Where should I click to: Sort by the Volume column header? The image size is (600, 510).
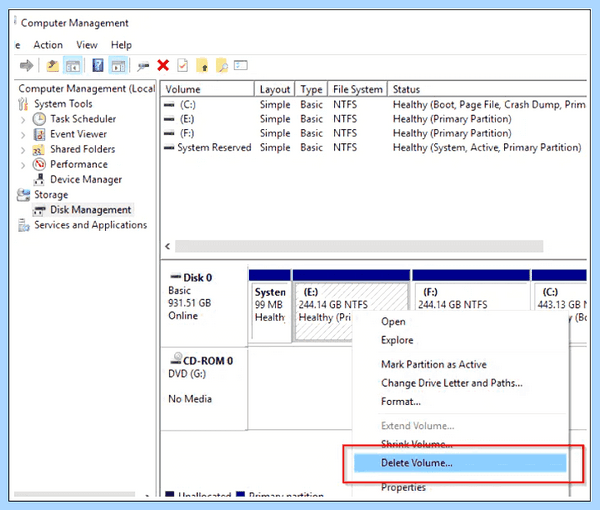[207, 89]
